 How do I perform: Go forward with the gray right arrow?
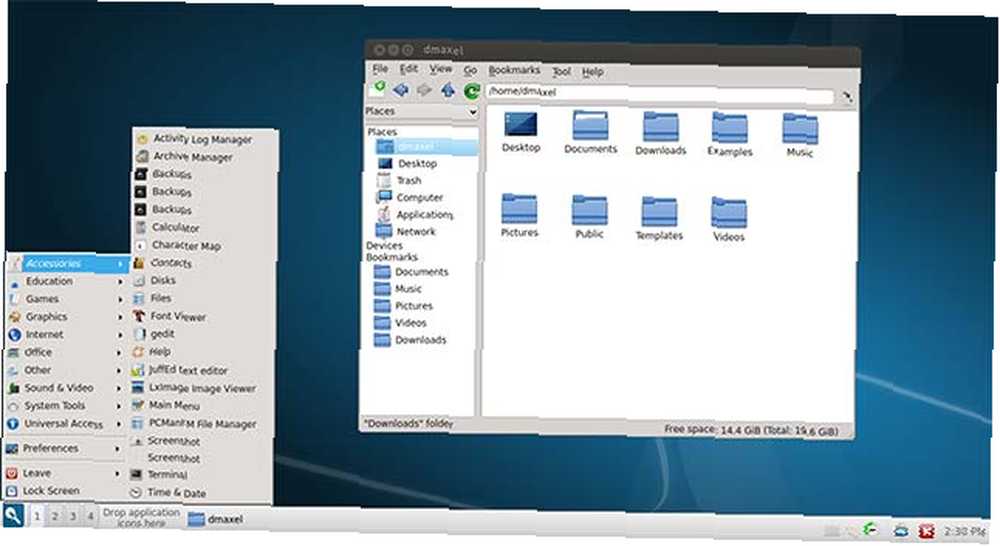(x=424, y=91)
